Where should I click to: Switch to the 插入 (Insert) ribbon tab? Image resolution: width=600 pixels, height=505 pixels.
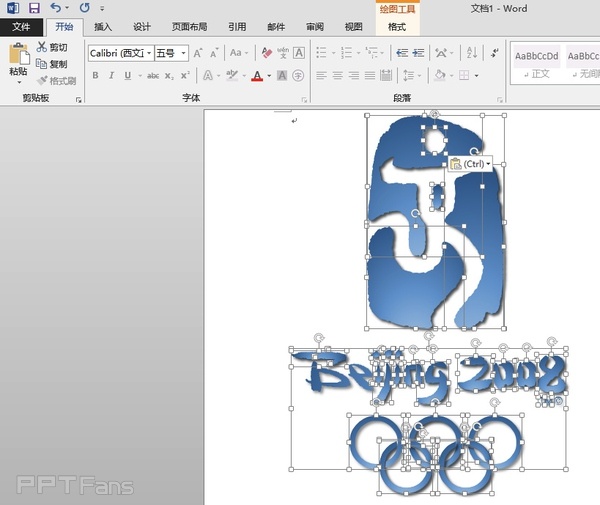click(103, 27)
